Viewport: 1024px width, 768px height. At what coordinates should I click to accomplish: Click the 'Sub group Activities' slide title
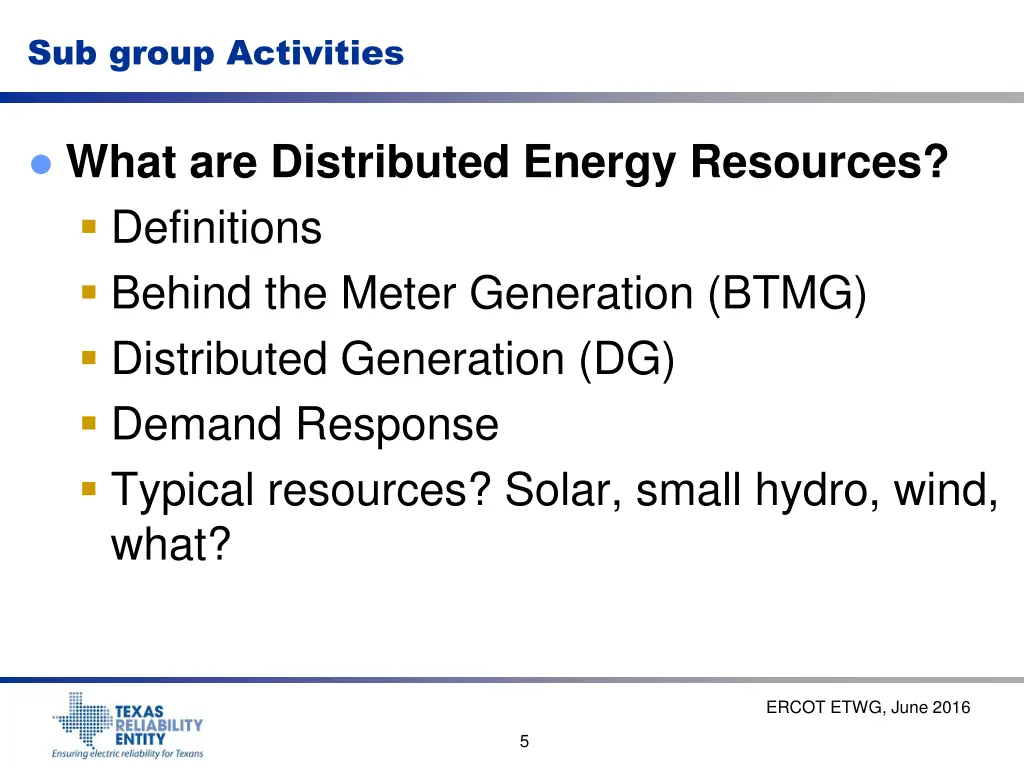tap(216, 54)
